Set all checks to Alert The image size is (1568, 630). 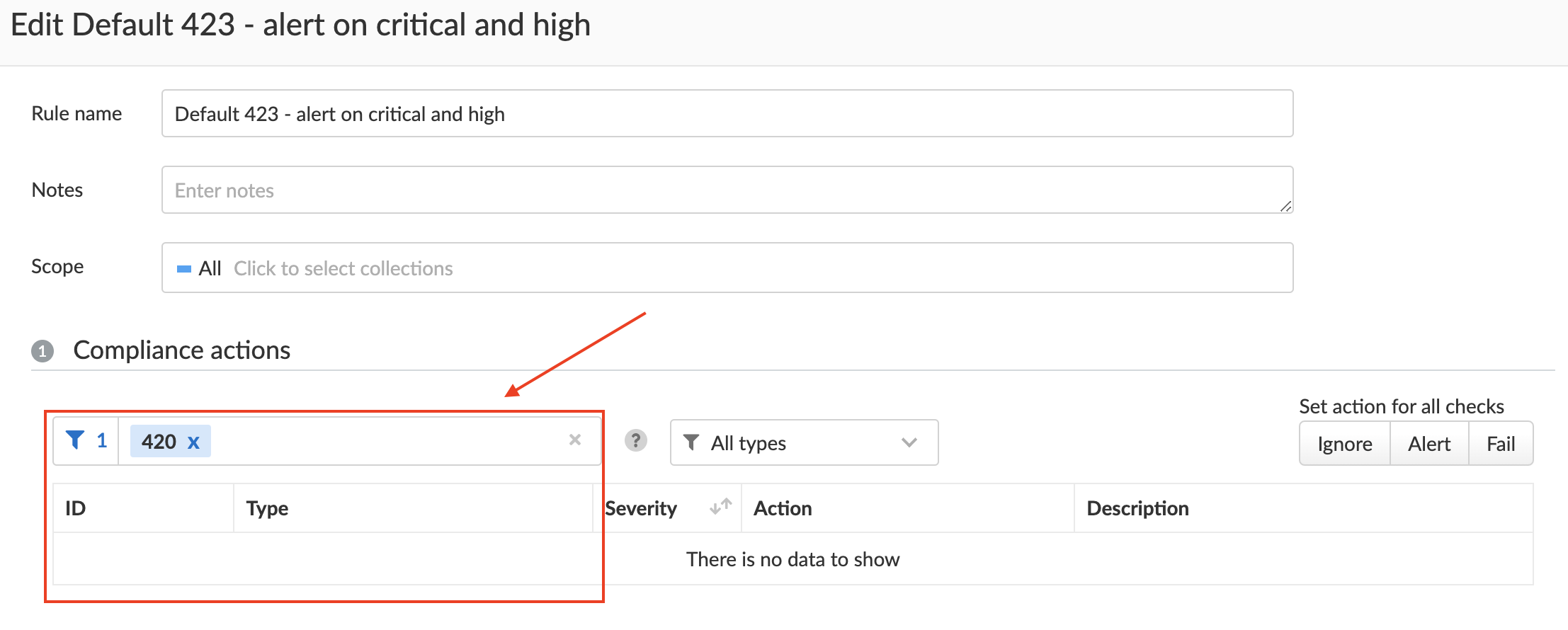1428,444
